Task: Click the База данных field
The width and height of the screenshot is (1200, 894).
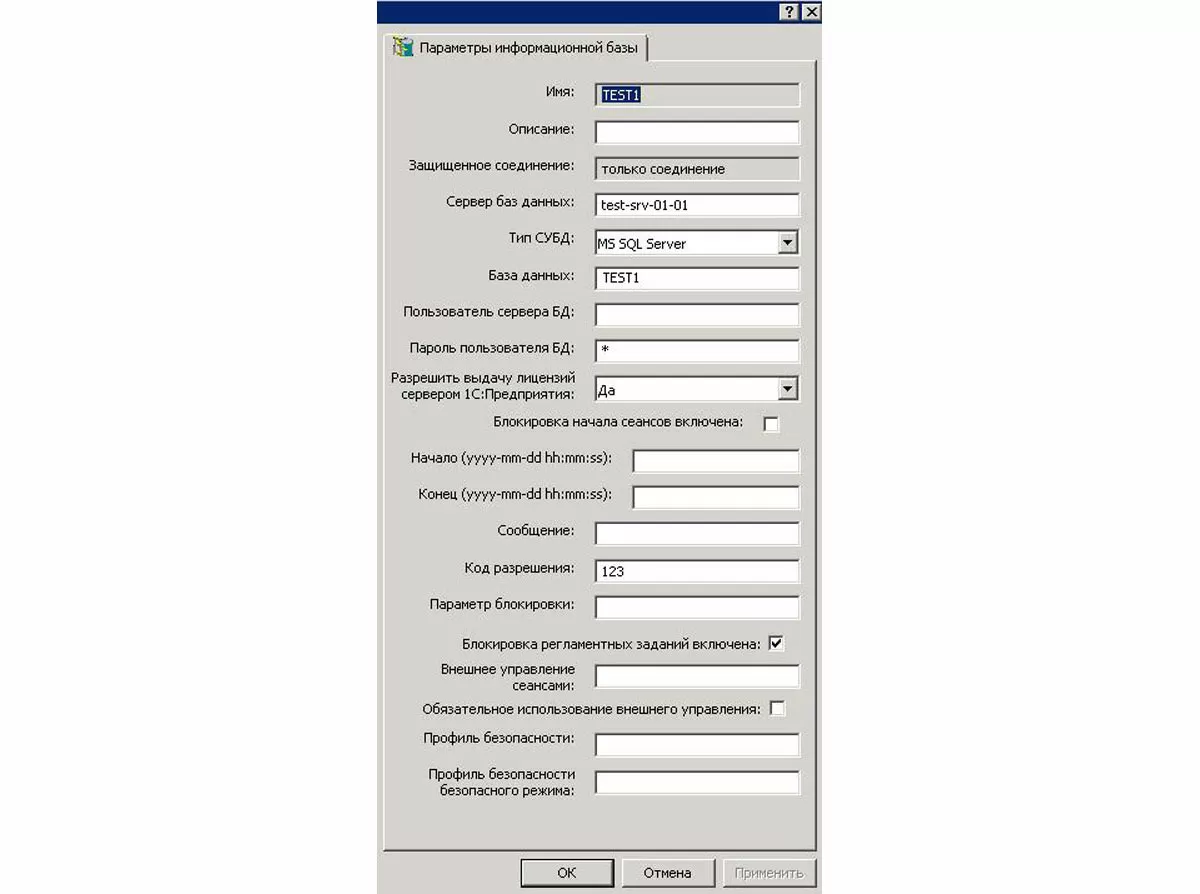Action: (x=697, y=278)
